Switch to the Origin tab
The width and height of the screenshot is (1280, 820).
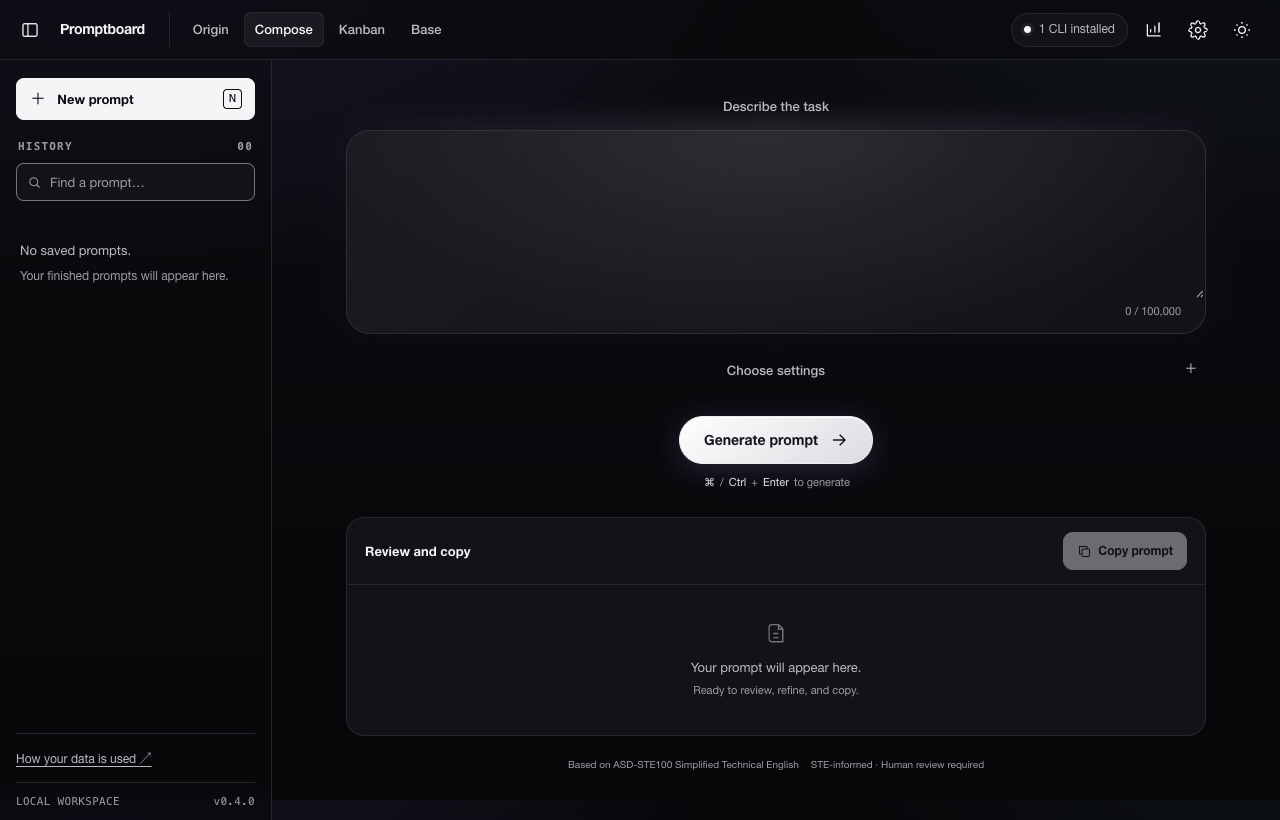[x=210, y=30]
